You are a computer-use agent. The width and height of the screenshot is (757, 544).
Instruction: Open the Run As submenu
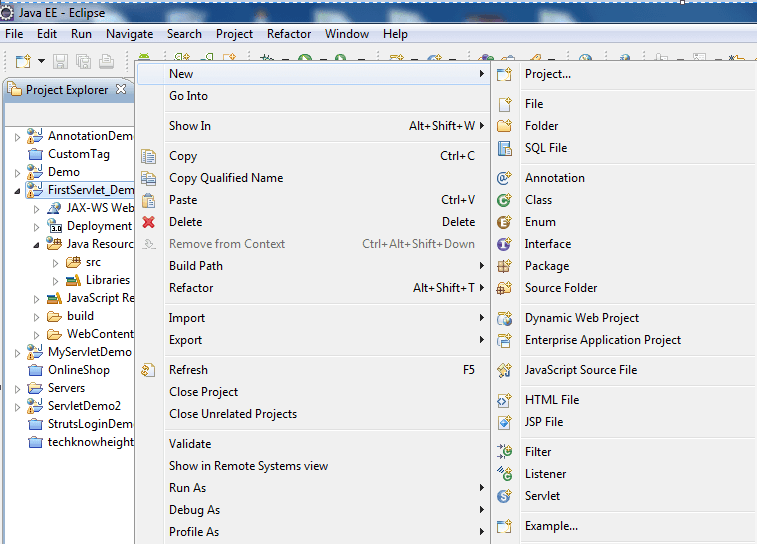[314, 488]
